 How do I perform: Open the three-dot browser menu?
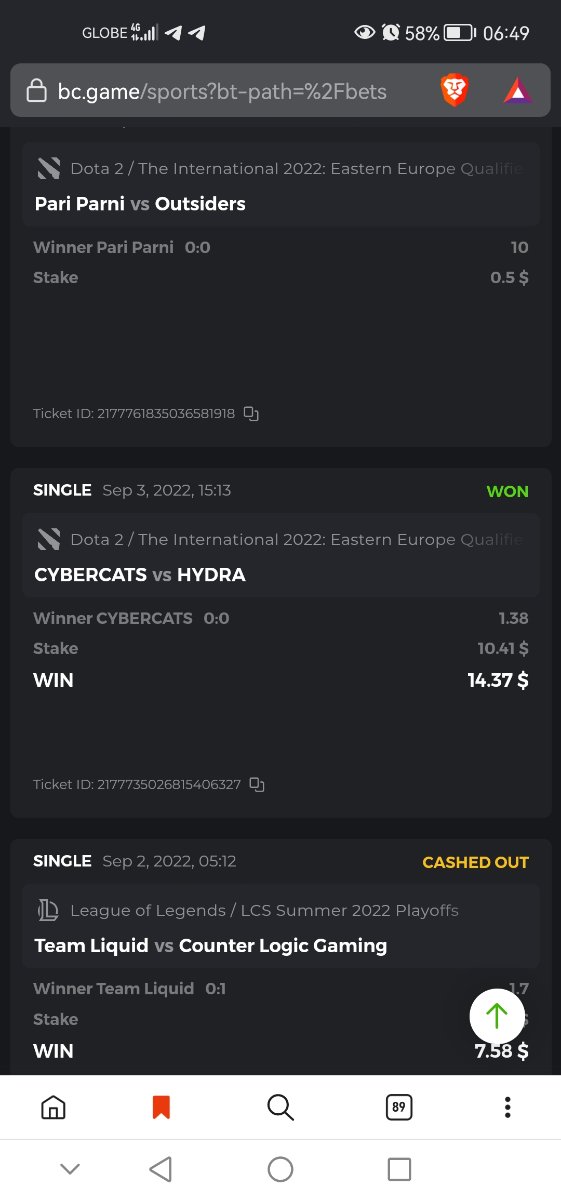point(508,1107)
